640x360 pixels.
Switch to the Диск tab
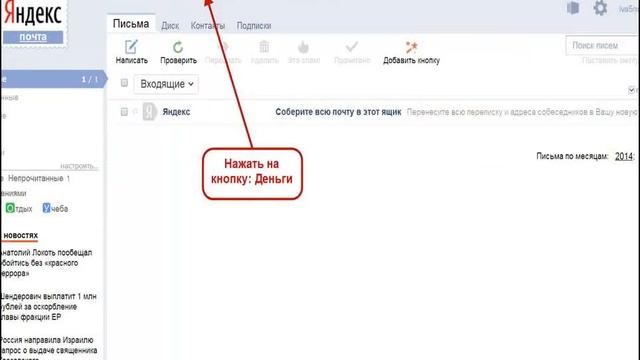coord(170,25)
